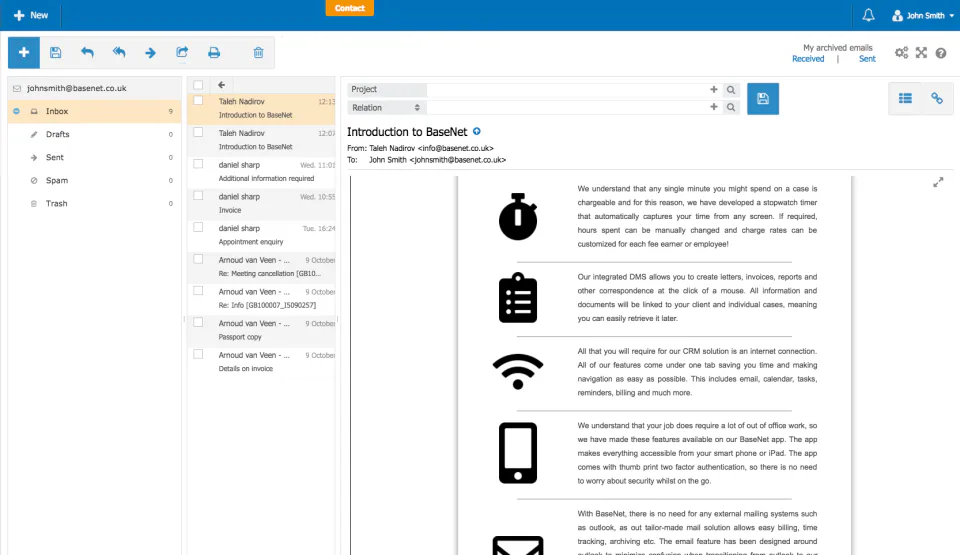Image resolution: width=960 pixels, height=555 pixels.
Task: Click the orange Contact button
Action: point(350,8)
